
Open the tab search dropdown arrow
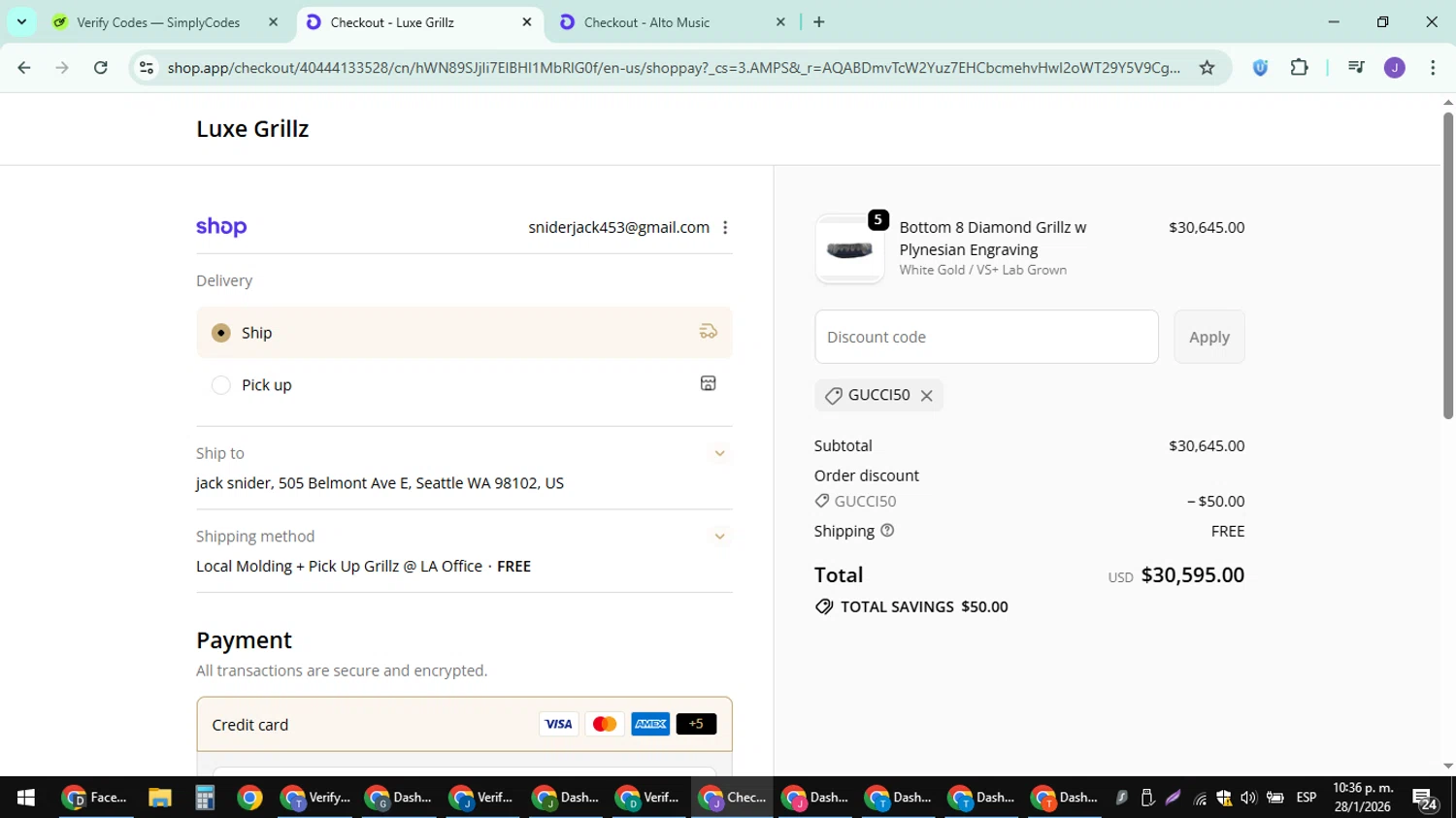(21, 21)
